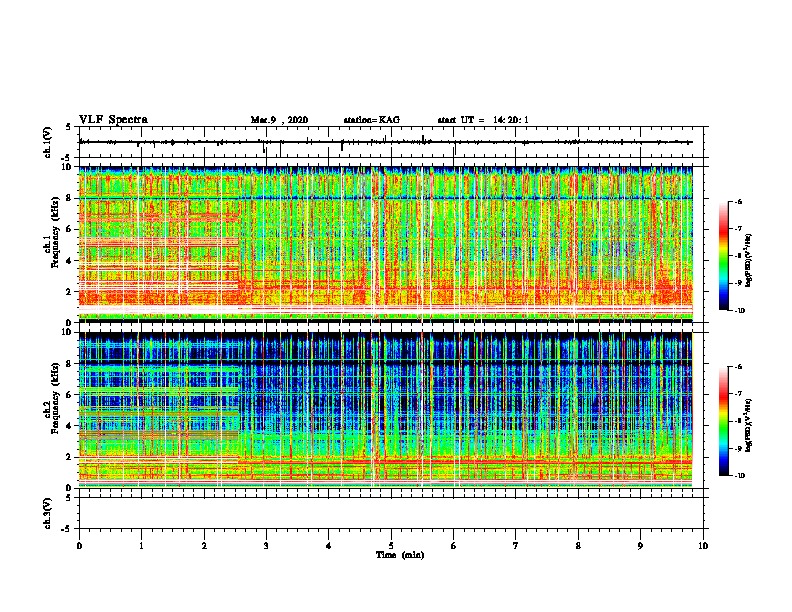The height and width of the screenshot is (612, 792).
Task: Click the "ch.3(V)" axis label
Action: tap(47, 513)
